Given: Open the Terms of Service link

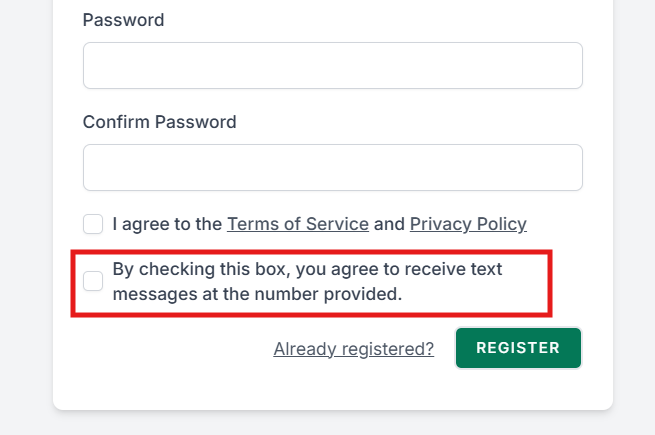Looking at the screenshot, I should tap(297, 224).
